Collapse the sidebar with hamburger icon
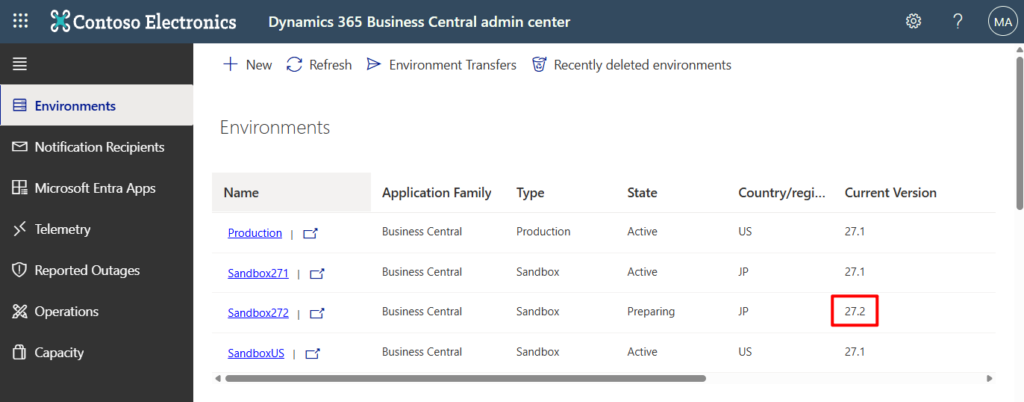 click(19, 64)
